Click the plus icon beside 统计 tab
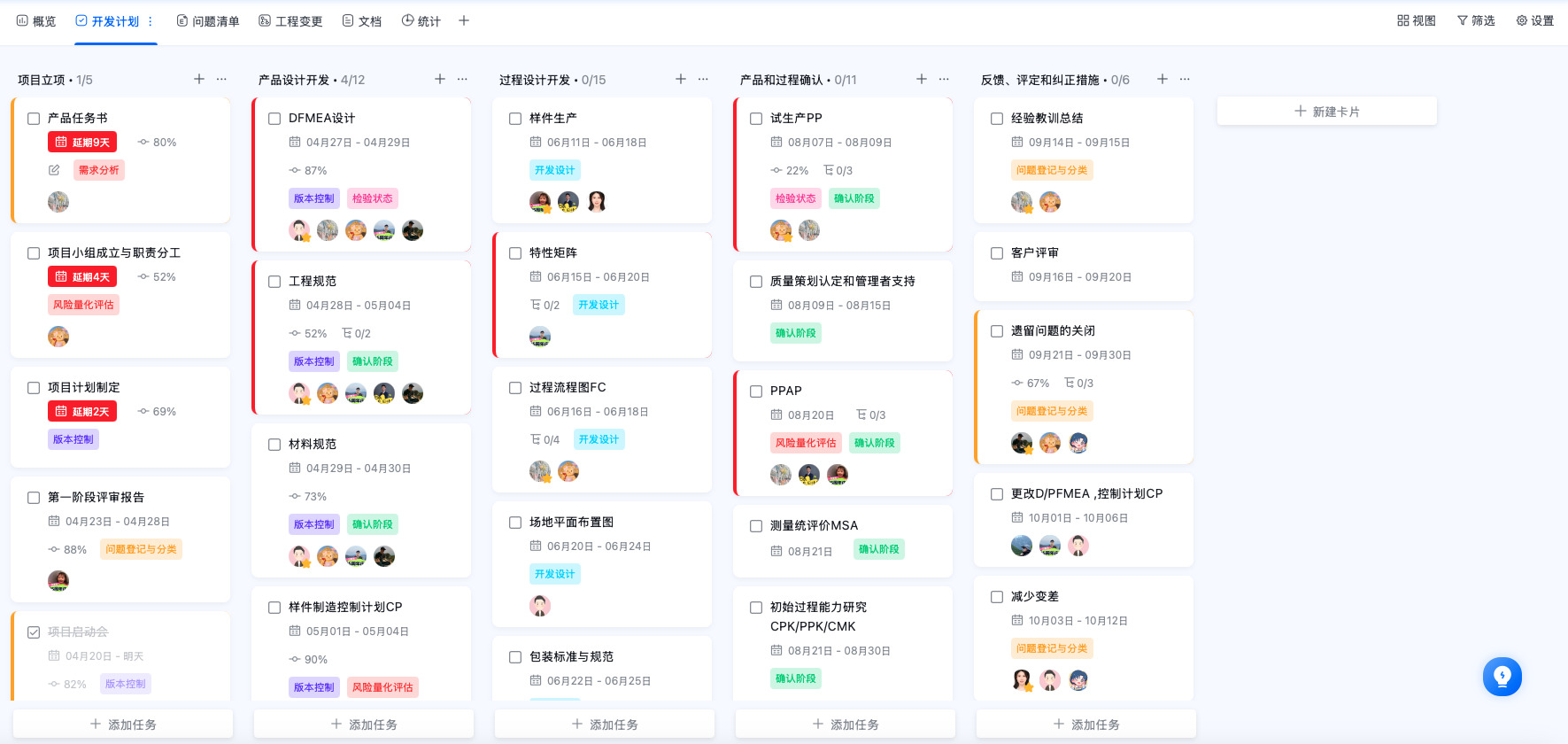This screenshot has height=744, width=1568. click(464, 20)
